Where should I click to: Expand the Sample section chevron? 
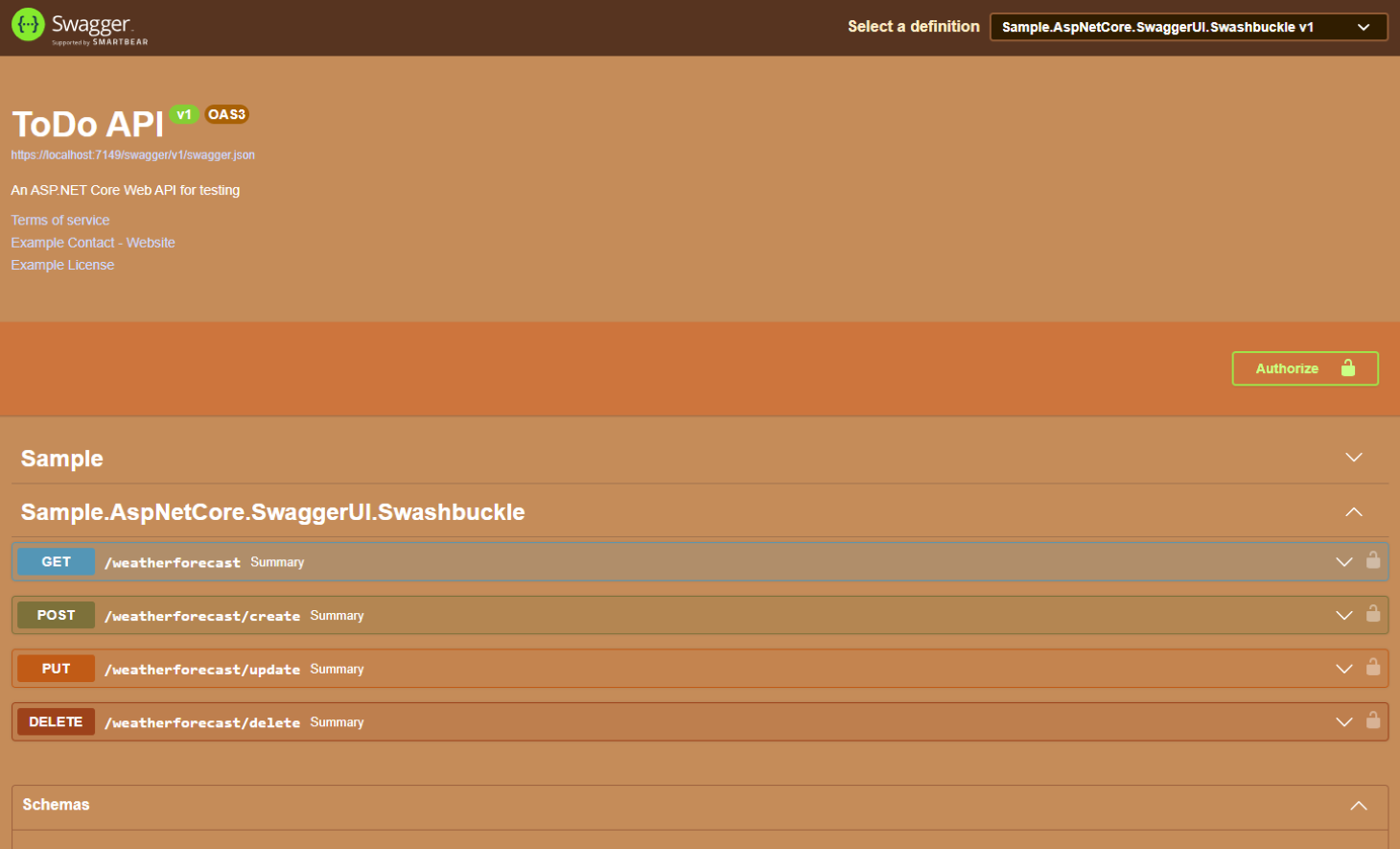coord(1354,458)
